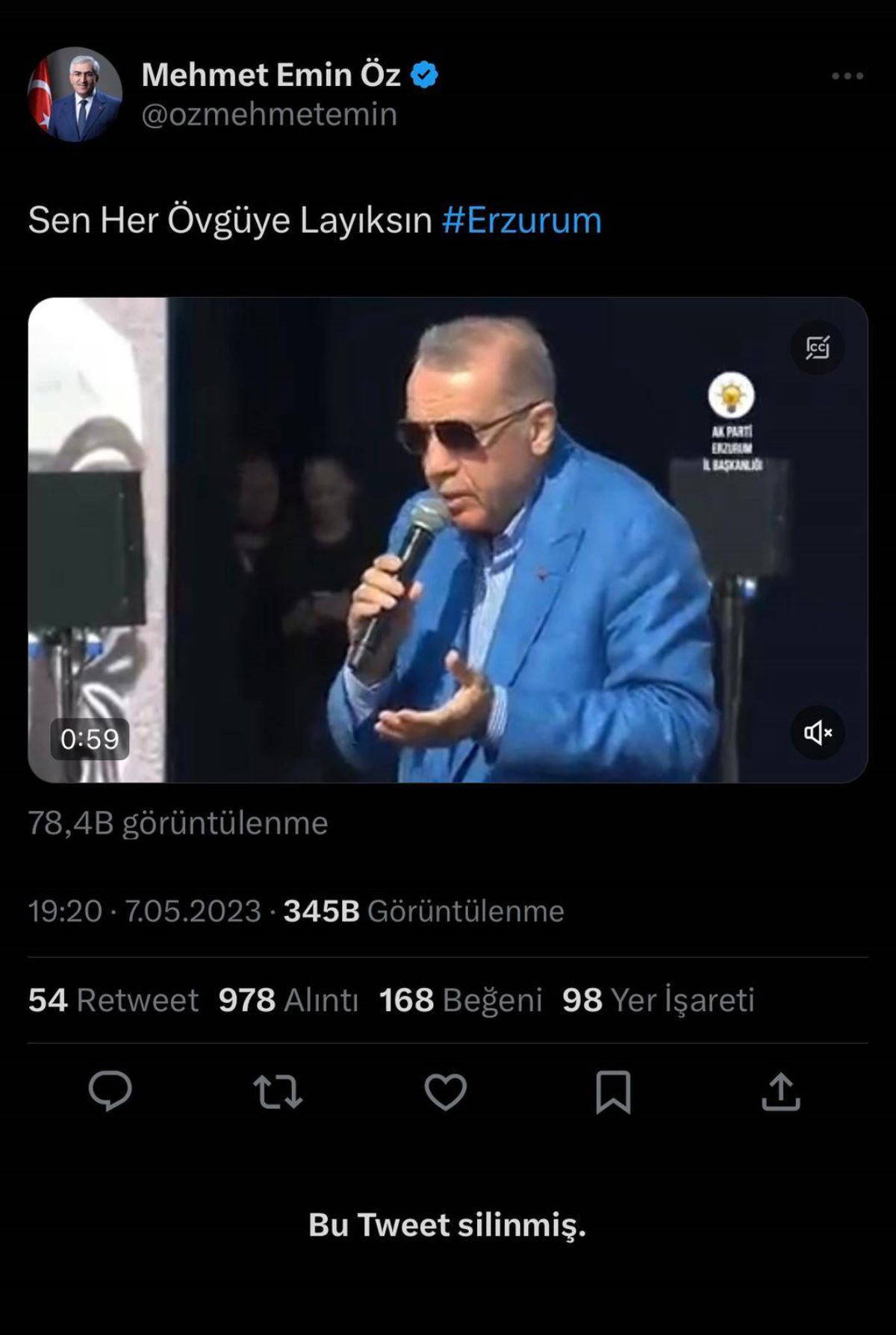The image size is (896, 1335).
Task: Click the Mehmet Emin Öz display name
Action: click(271, 75)
